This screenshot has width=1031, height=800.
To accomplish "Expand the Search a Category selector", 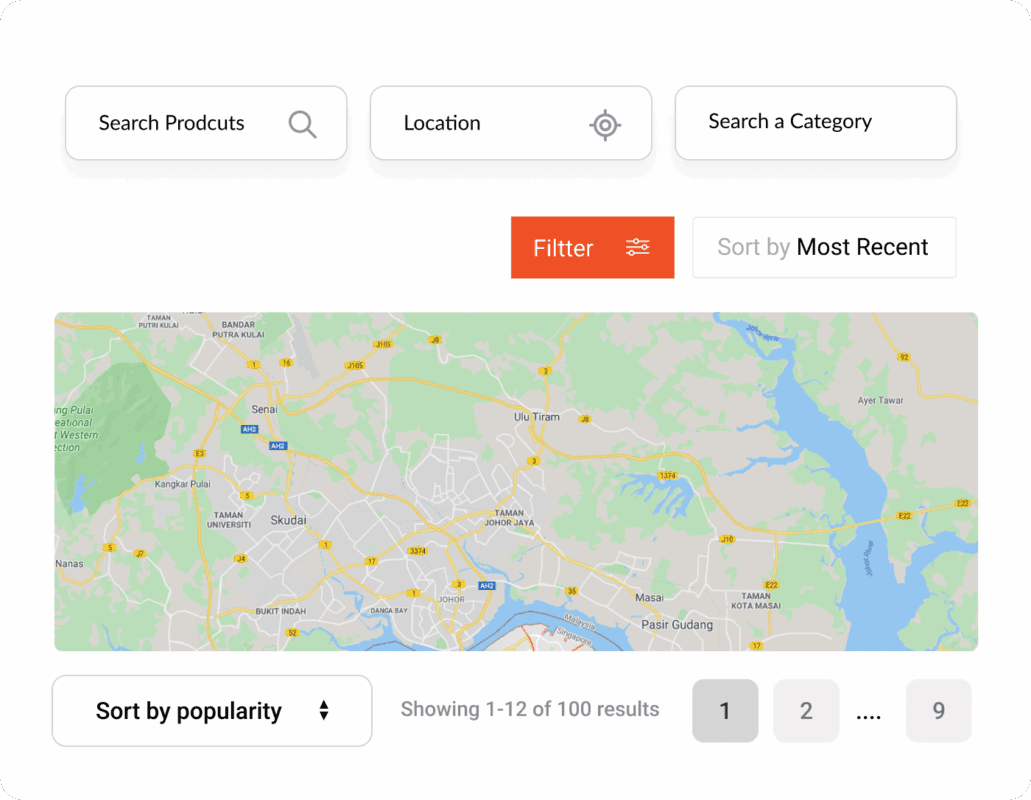I will click(x=815, y=123).
